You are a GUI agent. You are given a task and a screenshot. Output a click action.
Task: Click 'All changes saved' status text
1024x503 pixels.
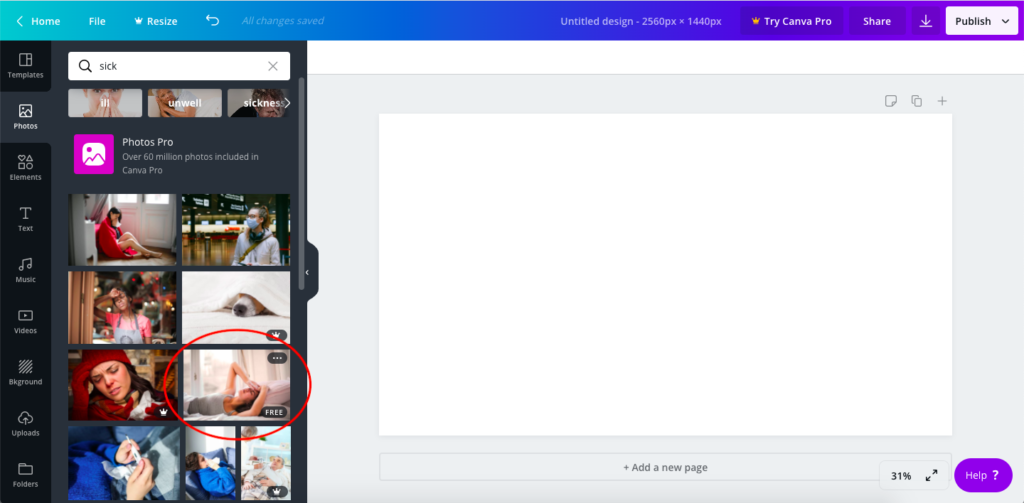(x=283, y=21)
